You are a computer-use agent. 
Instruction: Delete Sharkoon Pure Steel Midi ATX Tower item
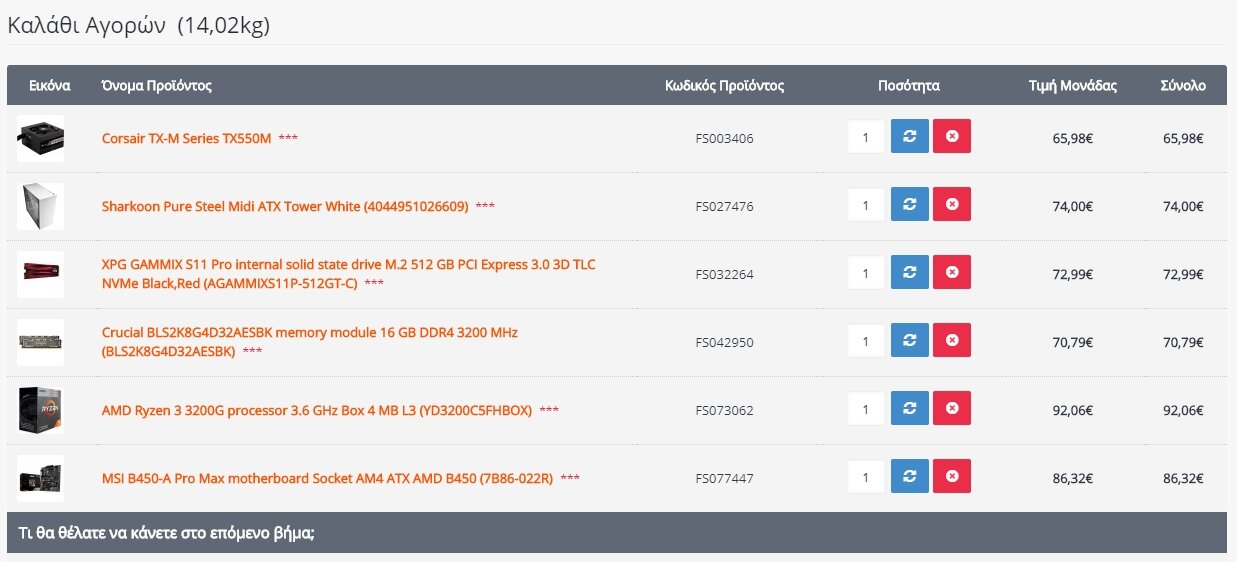[952, 206]
